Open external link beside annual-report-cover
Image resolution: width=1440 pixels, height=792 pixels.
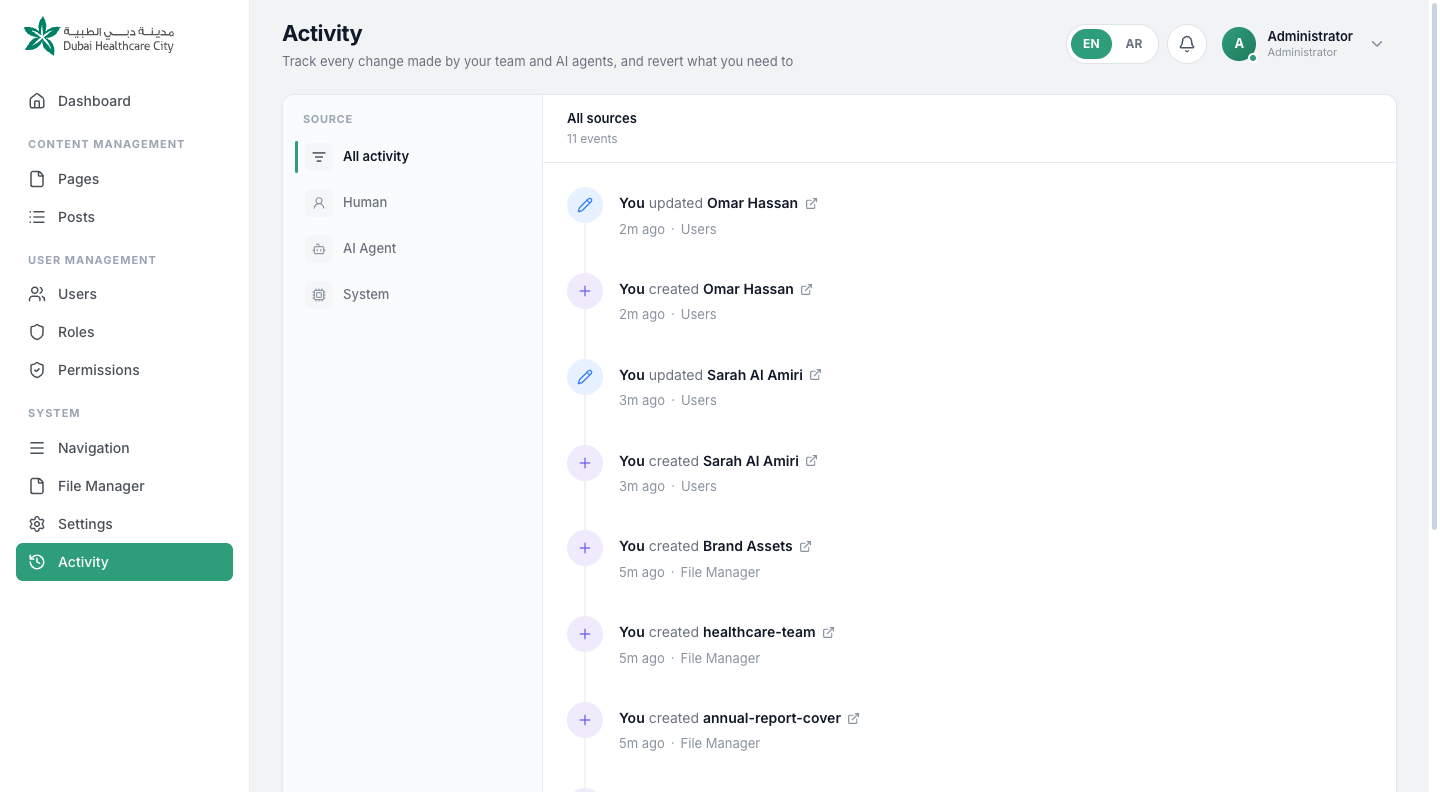coord(854,718)
